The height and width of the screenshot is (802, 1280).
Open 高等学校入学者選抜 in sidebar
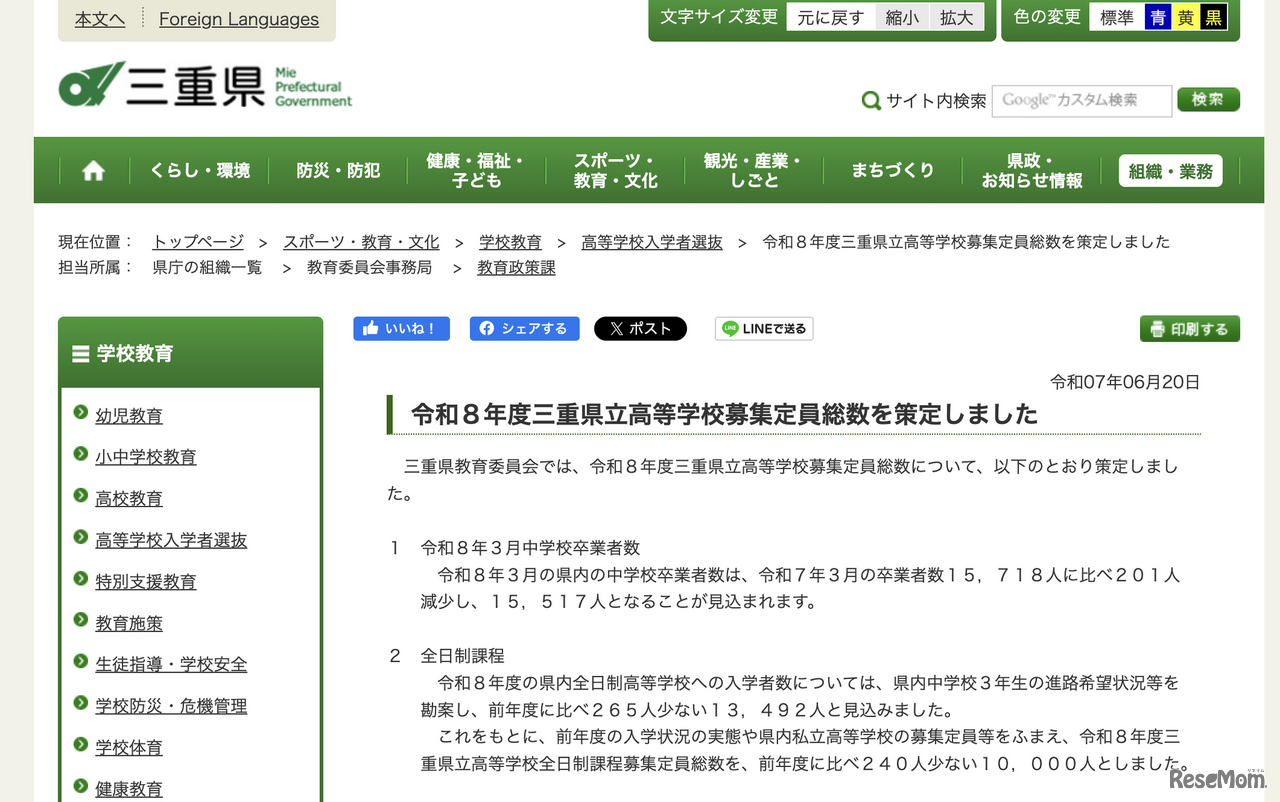pyautogui.click(x=171, y=541)
